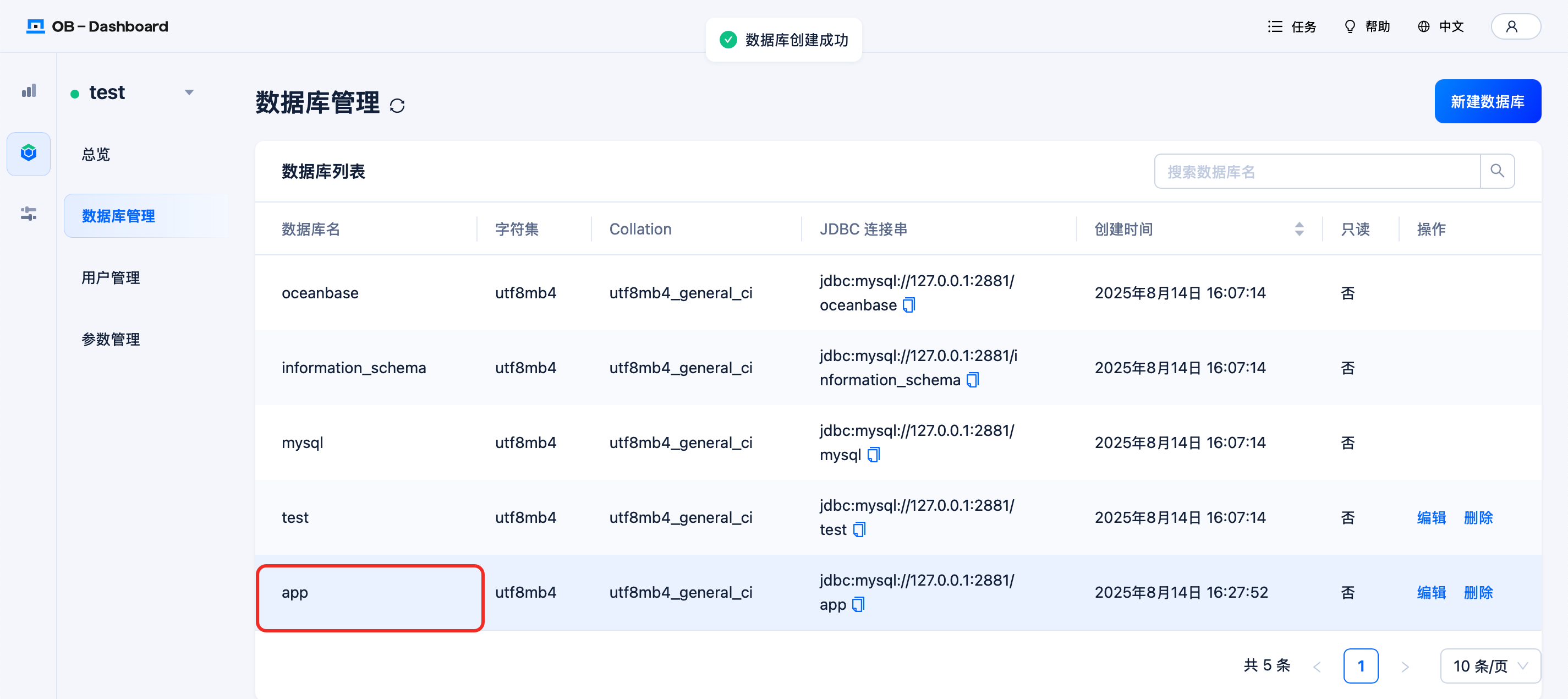The width and height of the screenshot is (1568, 699).
Task: Open the user avatar menu
Action: coord(1515,26)
